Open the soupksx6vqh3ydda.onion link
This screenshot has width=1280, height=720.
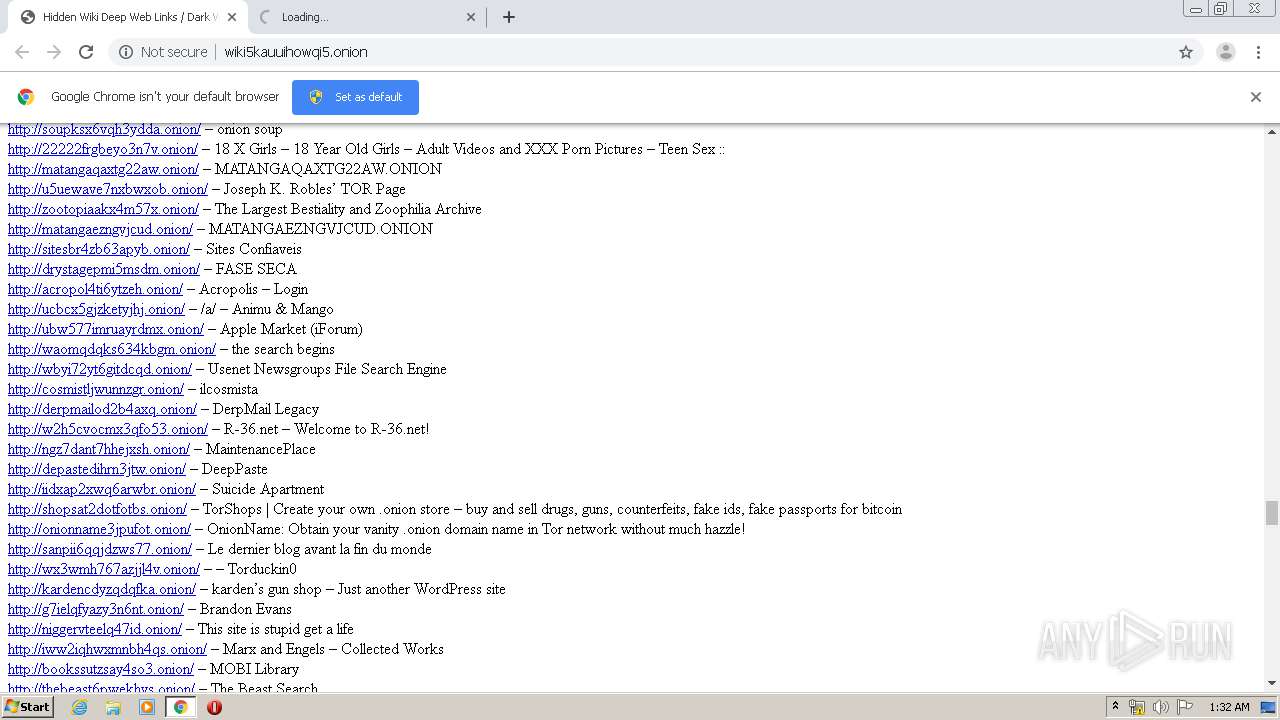click(x=104, y=129)
